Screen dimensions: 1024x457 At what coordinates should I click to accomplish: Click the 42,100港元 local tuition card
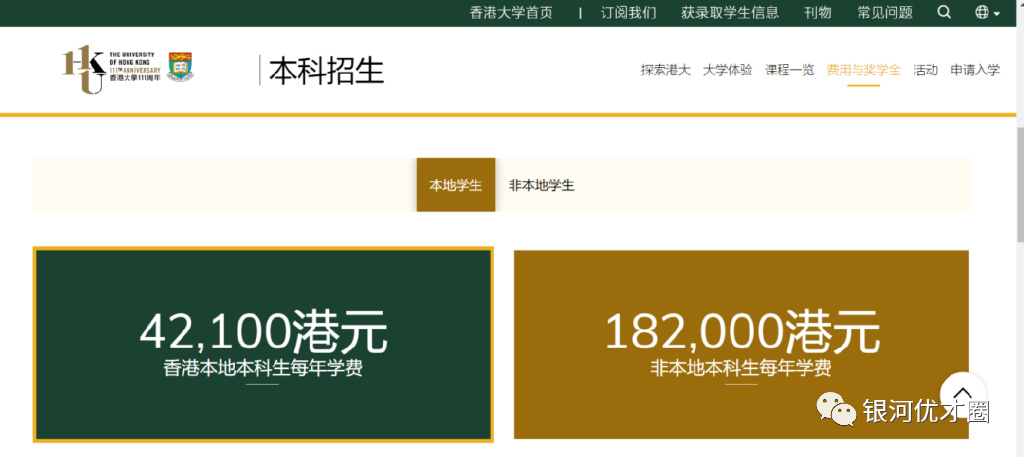point(263,344)
